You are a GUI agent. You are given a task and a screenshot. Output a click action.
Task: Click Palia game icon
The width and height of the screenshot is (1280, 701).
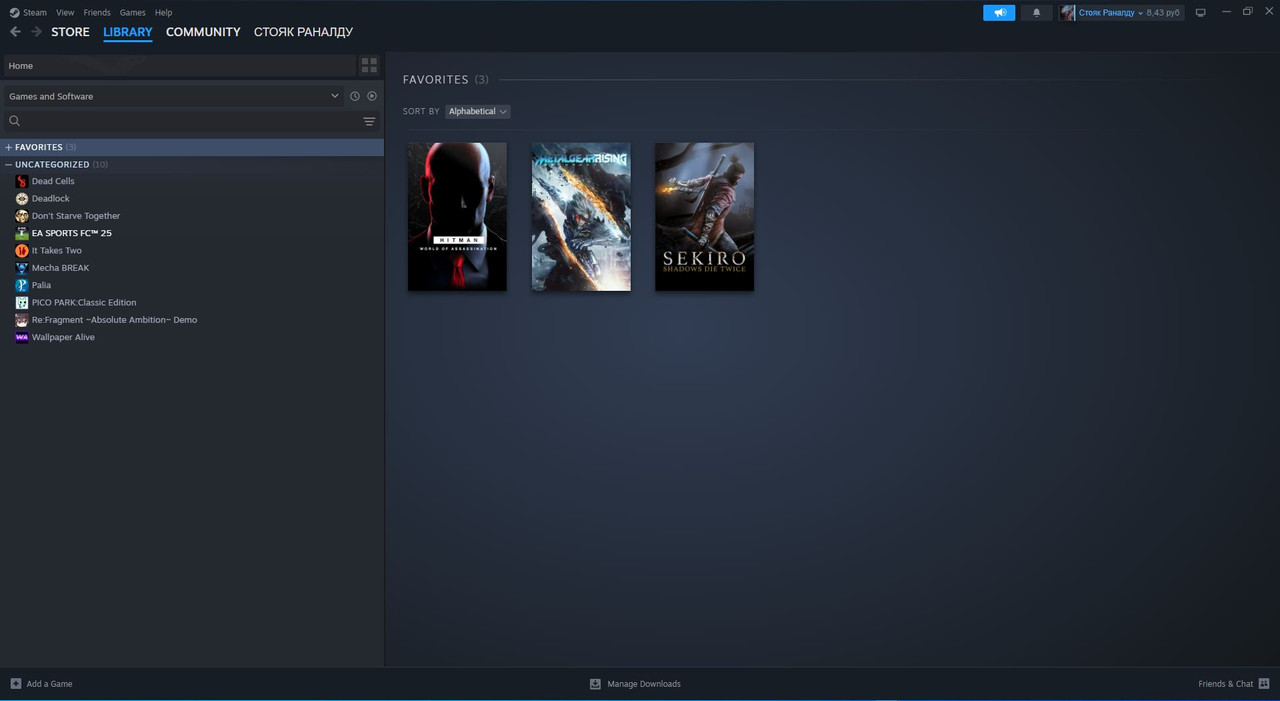[22, 285]
